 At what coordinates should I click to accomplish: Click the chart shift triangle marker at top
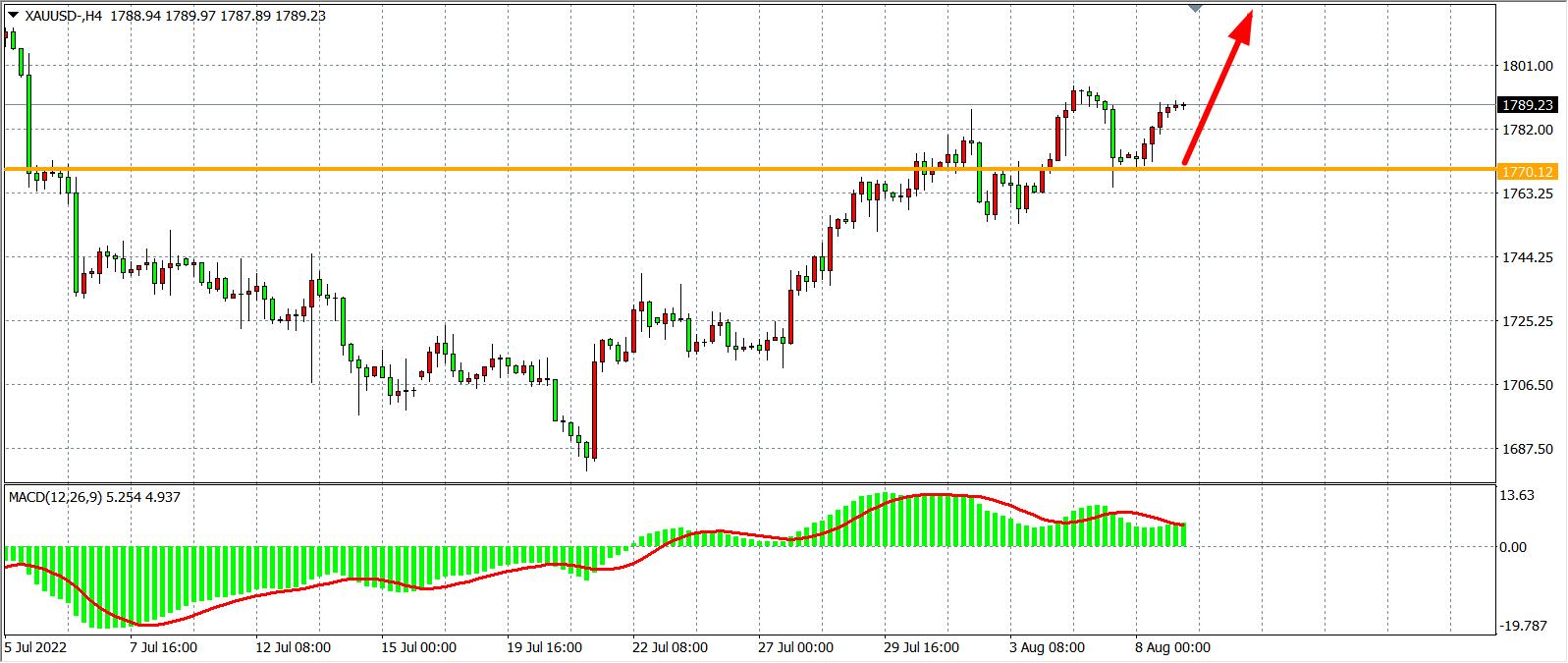(1195, 8)
